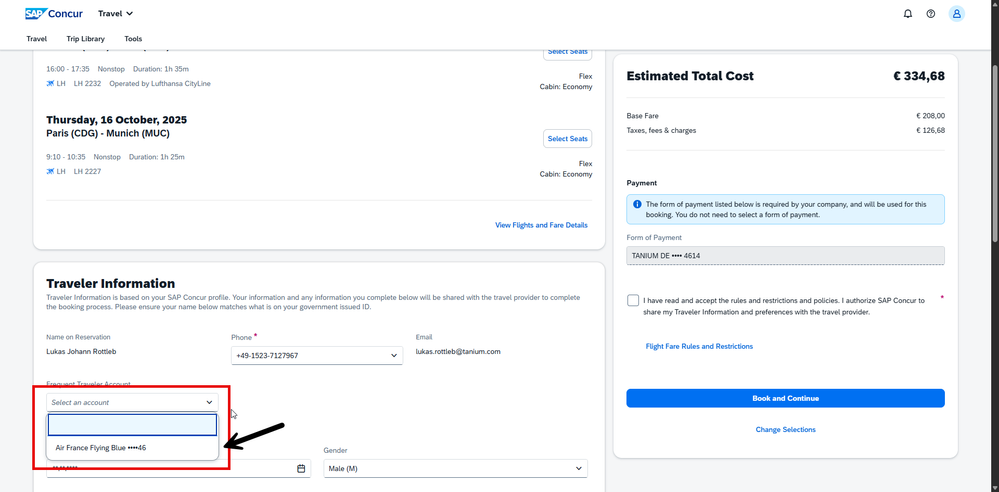Open the Tools tab
This screenshot has width=999, height=492.
point(133,39)
